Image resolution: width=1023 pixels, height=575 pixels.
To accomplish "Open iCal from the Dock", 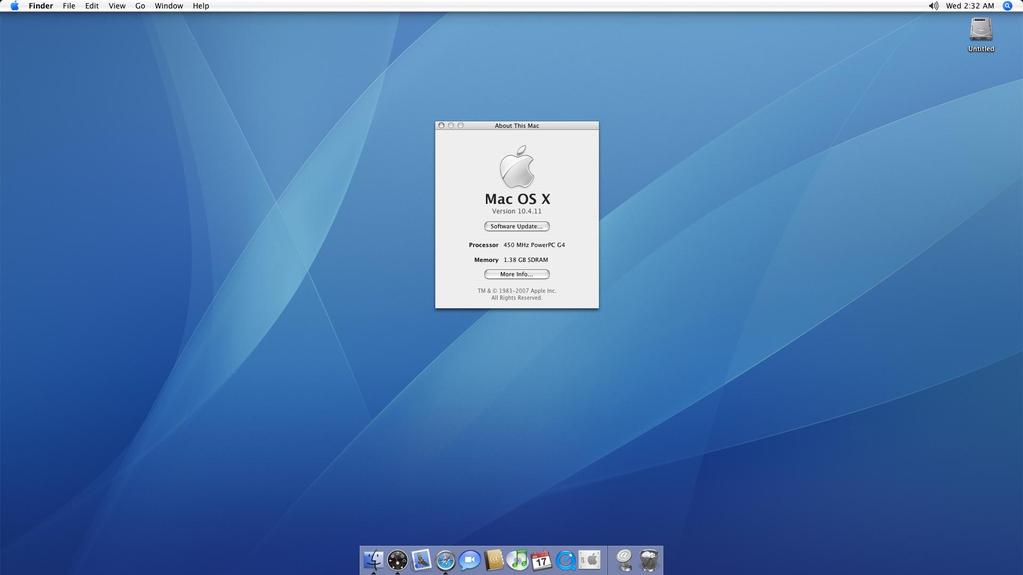I will [542, 560].
